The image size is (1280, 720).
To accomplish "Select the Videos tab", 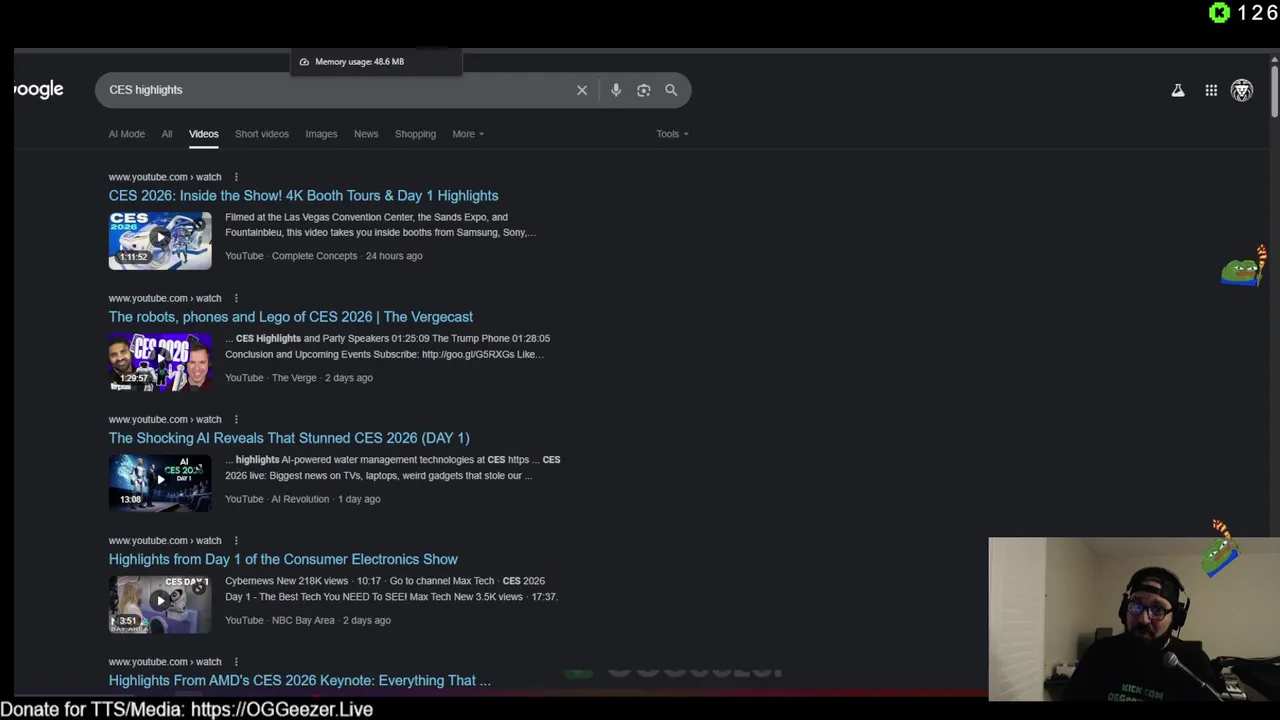I will [x=204, y=134].
